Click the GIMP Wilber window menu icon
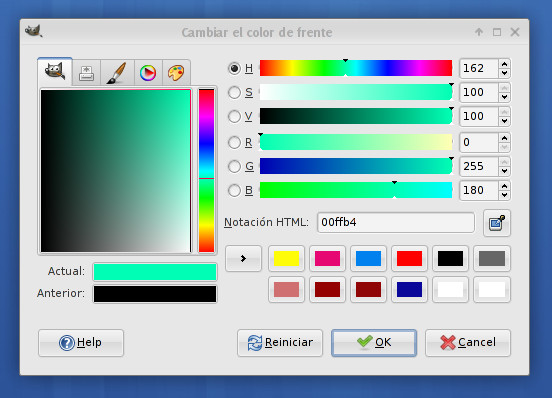 (34, 31)
